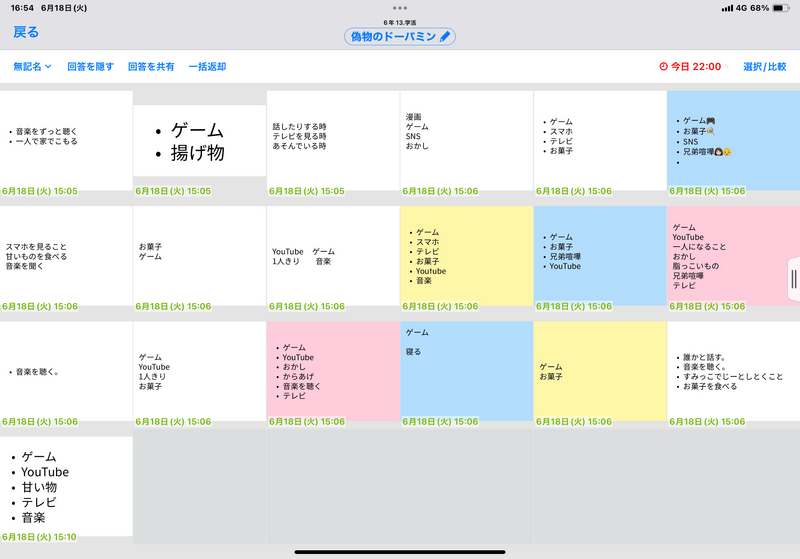Open the blue card with ゲーム and 寝る

(x=466, y=368)
